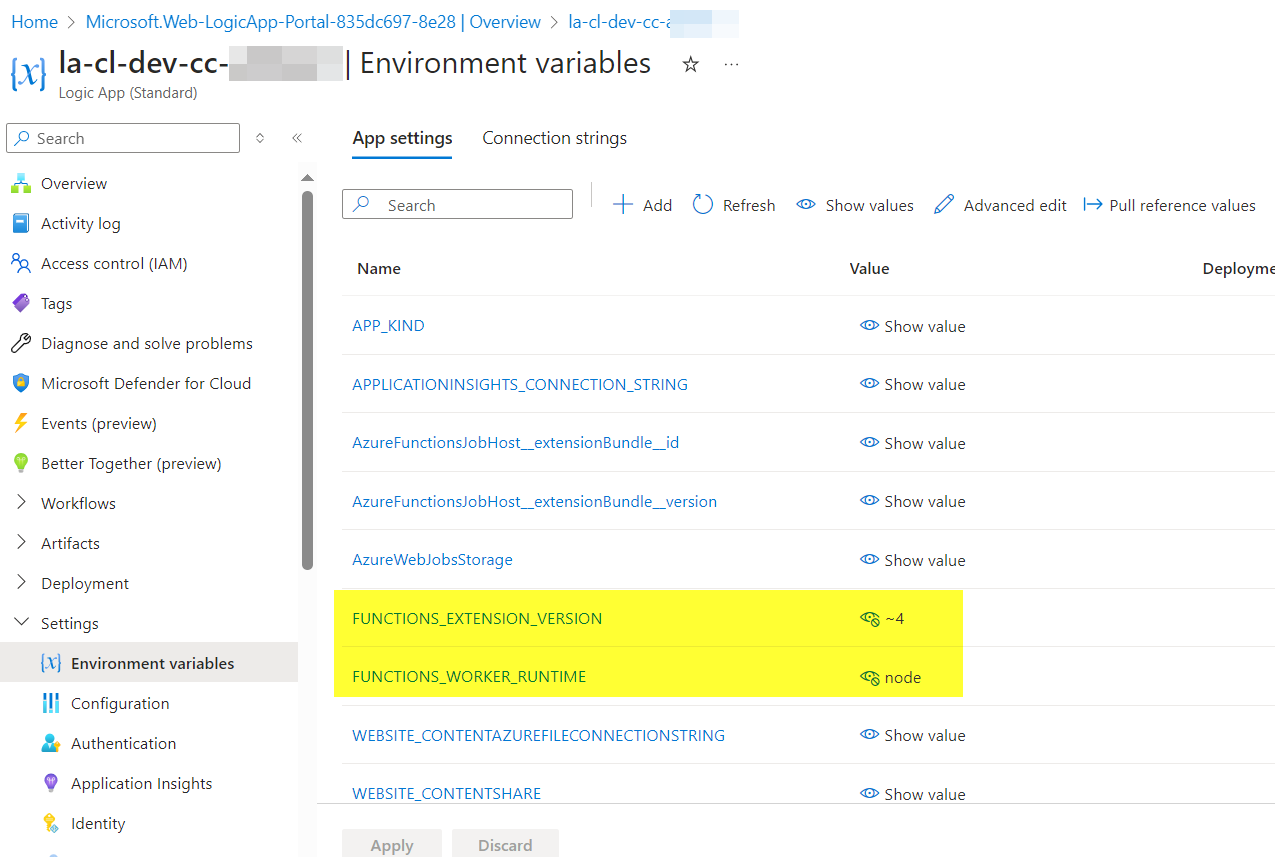
Task: Open the ellipsis more options in header
Action: tap(732, 65)
